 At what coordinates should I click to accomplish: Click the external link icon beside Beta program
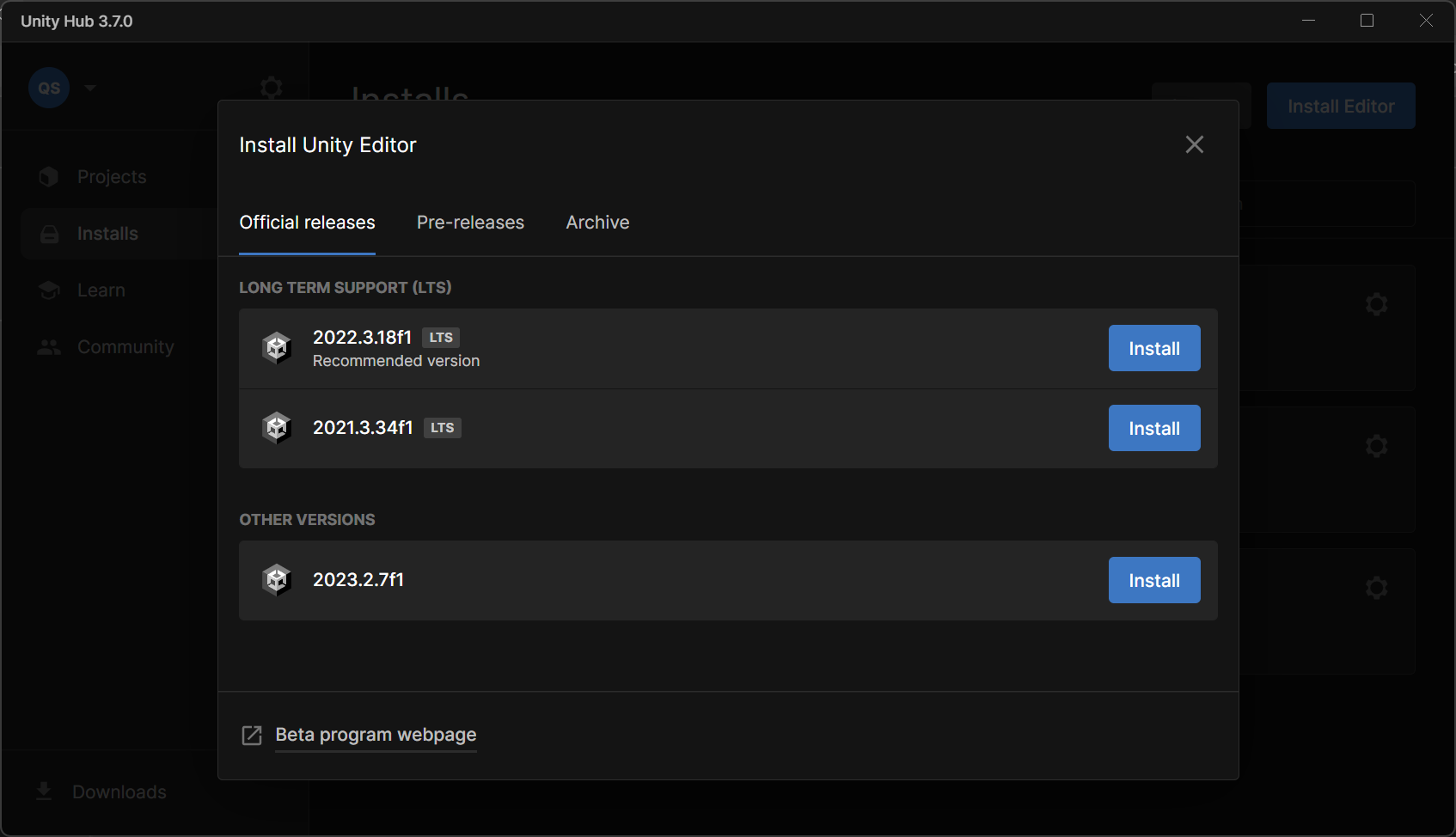pos(252,736)
